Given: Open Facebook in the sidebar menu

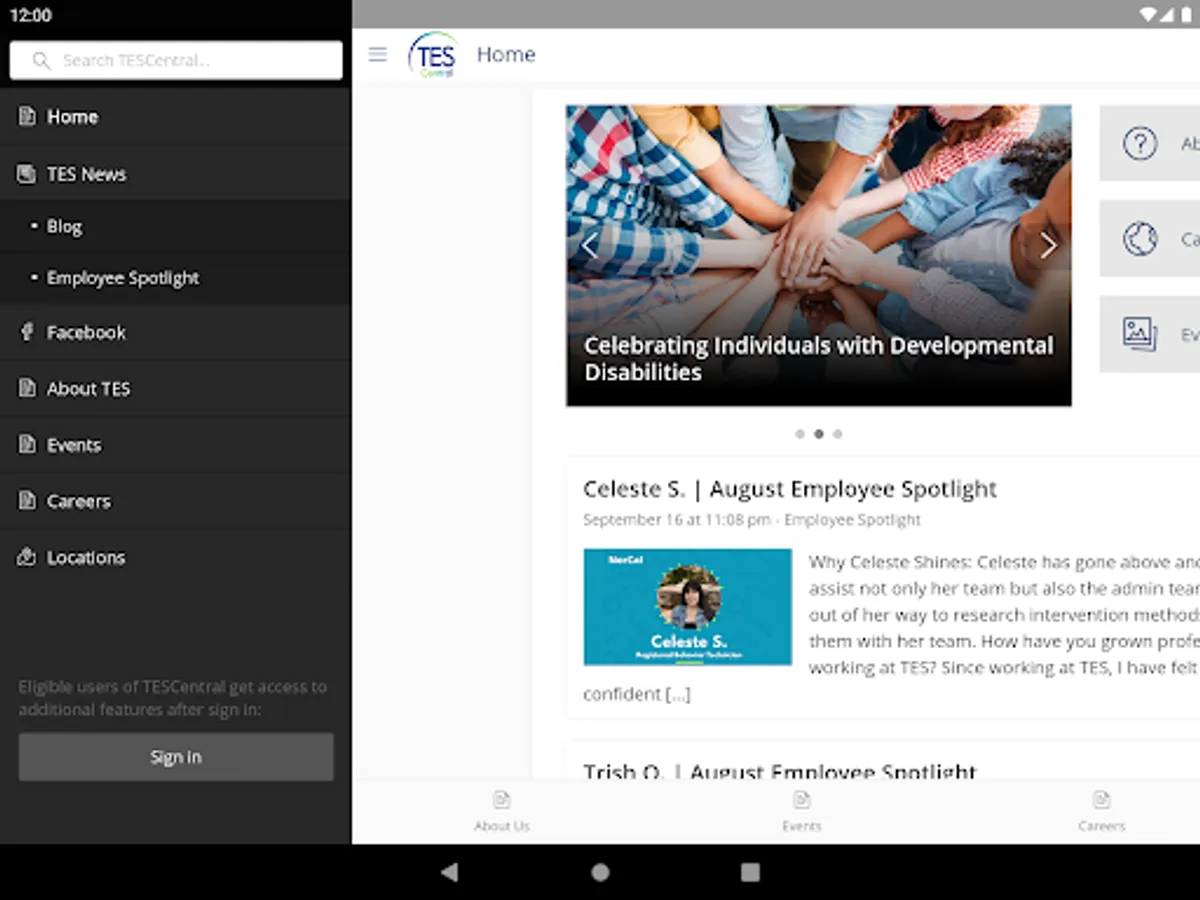Looking at the screenshot, I should (175, 332).
